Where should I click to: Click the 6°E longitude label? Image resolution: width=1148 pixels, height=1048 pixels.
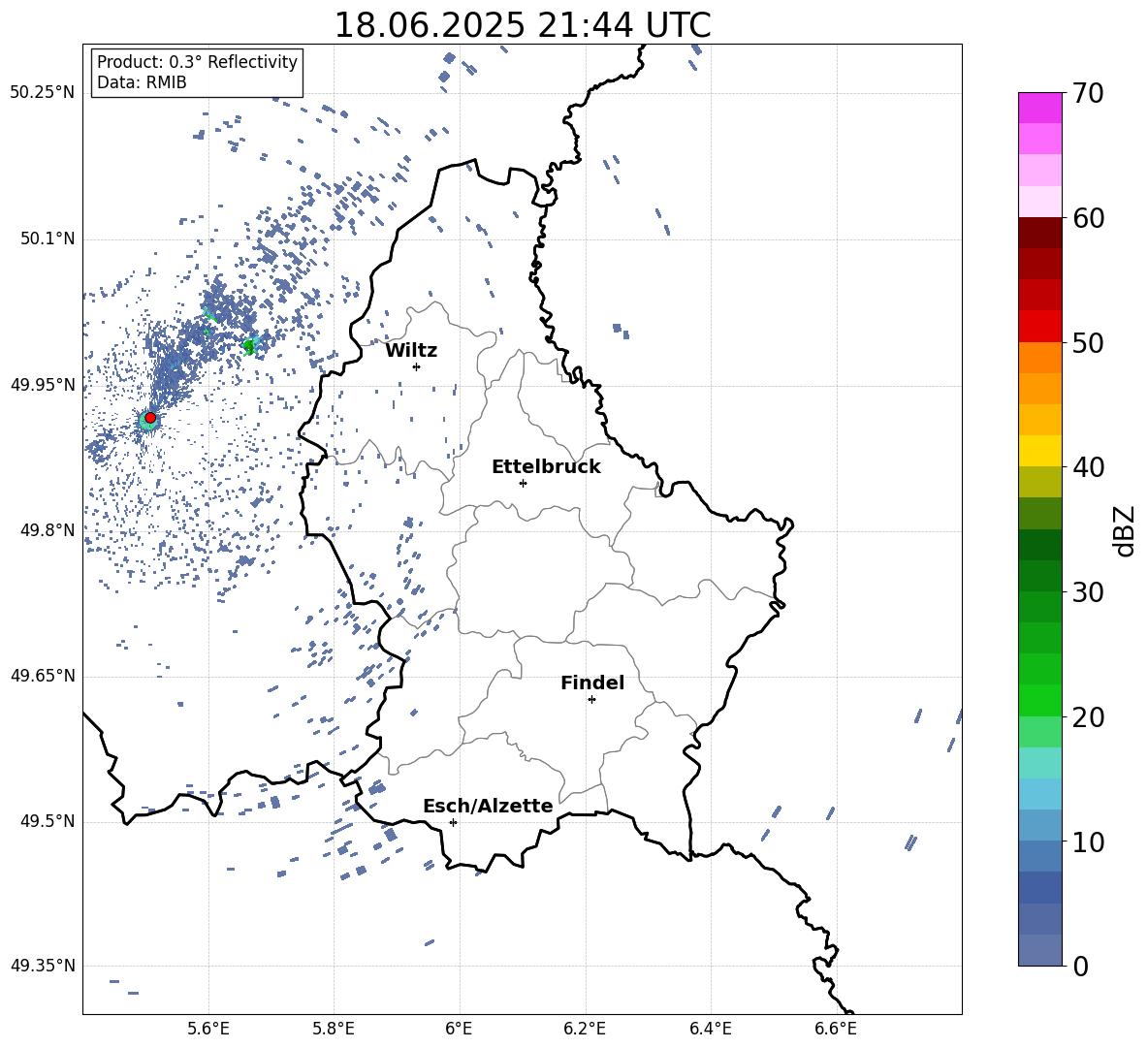[x=459, y=1029]
